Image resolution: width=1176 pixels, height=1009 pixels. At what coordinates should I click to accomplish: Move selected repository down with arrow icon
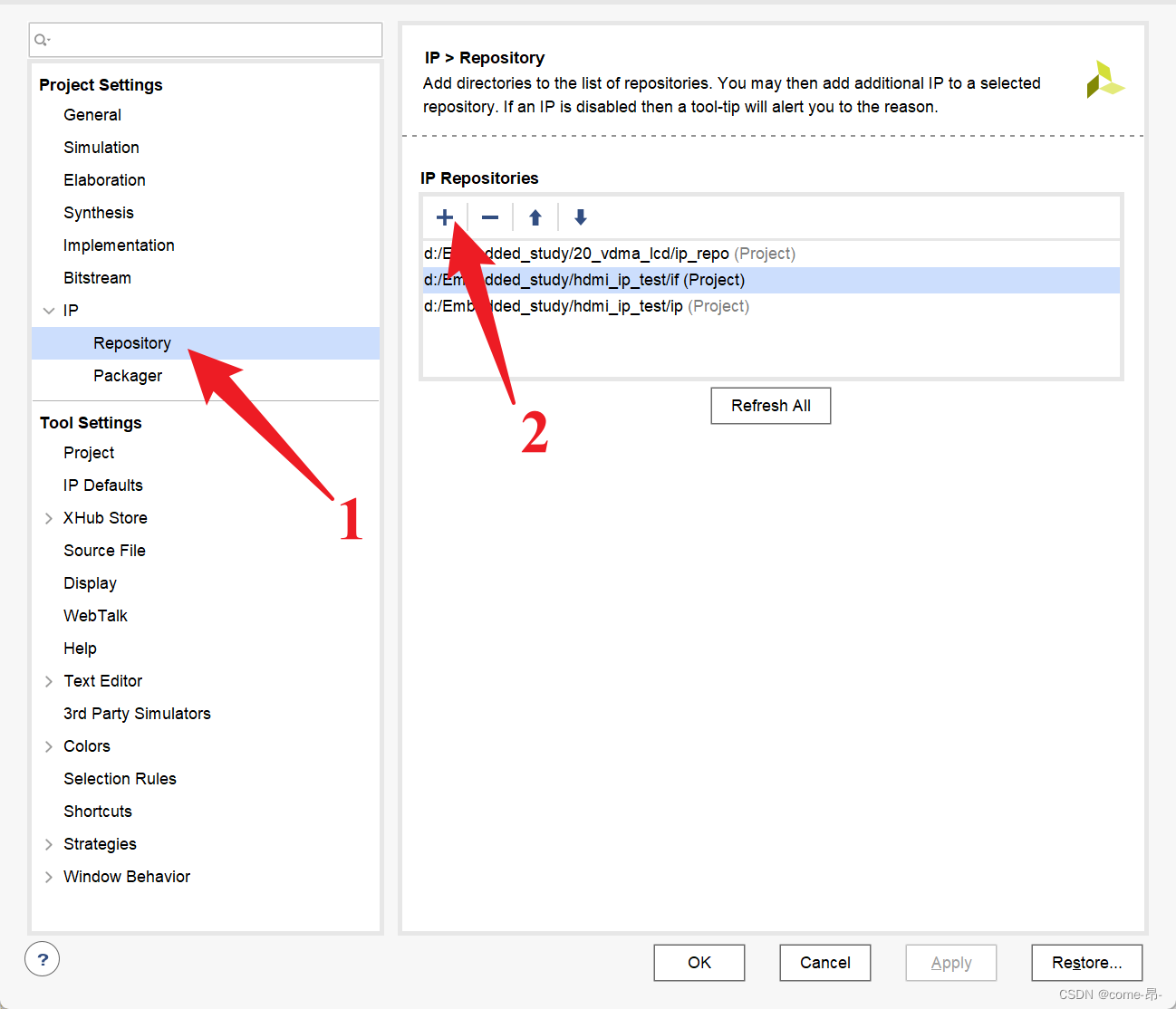click(581, 217)
